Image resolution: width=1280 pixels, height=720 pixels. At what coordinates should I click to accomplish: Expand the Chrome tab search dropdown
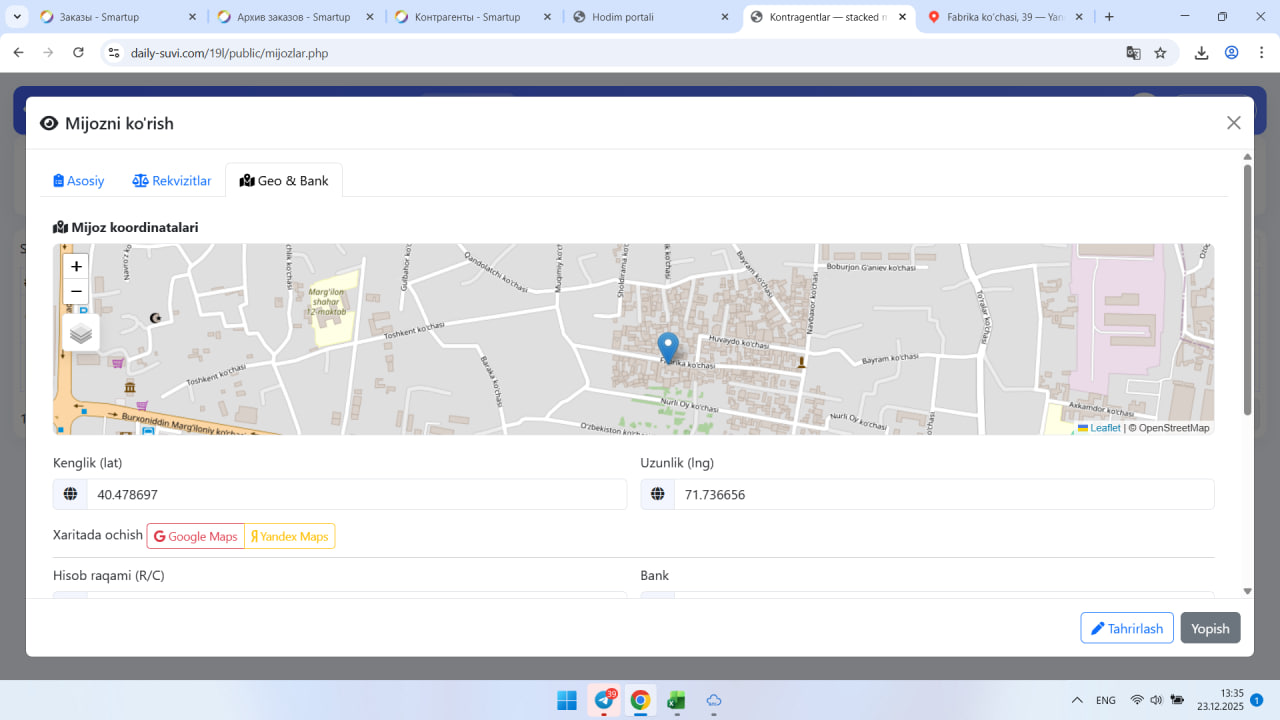click(x=17, y=17)
